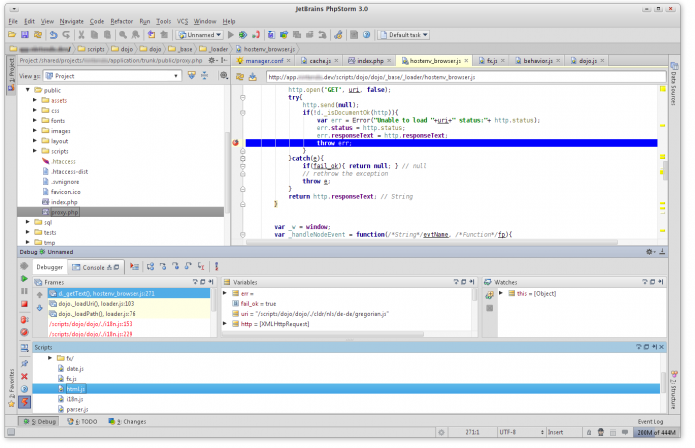This screenshot has width=695, height=448.
Task: Click the Collapse All icon in Project panel
Action: 204,76
